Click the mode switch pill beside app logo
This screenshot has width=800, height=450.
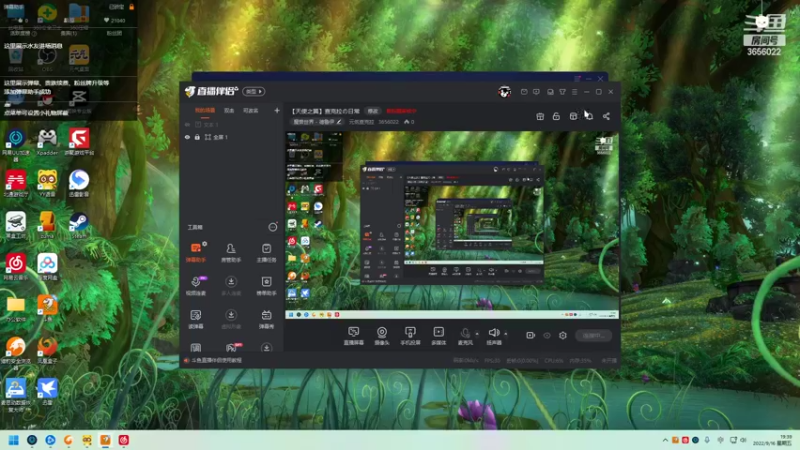[254, 91]
